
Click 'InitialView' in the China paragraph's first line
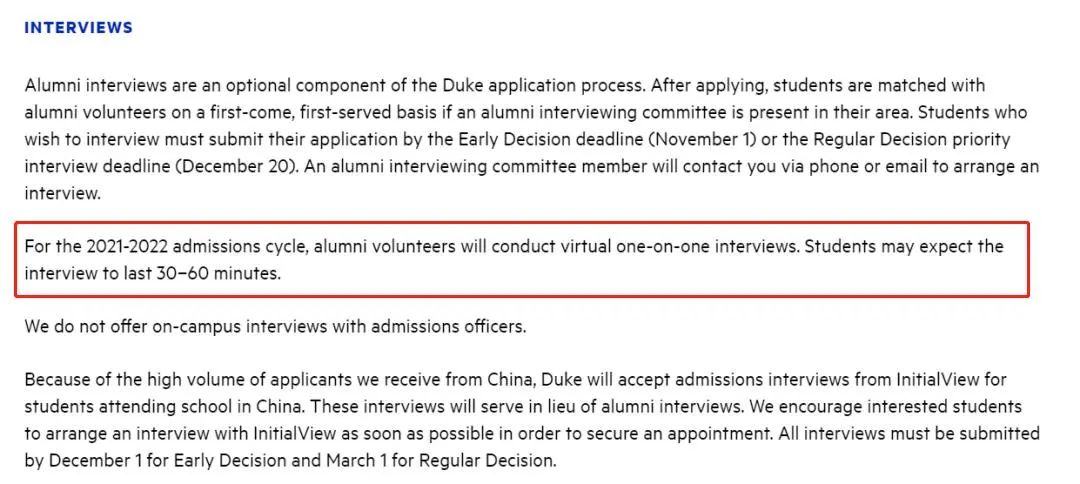(x=945, y=380)
